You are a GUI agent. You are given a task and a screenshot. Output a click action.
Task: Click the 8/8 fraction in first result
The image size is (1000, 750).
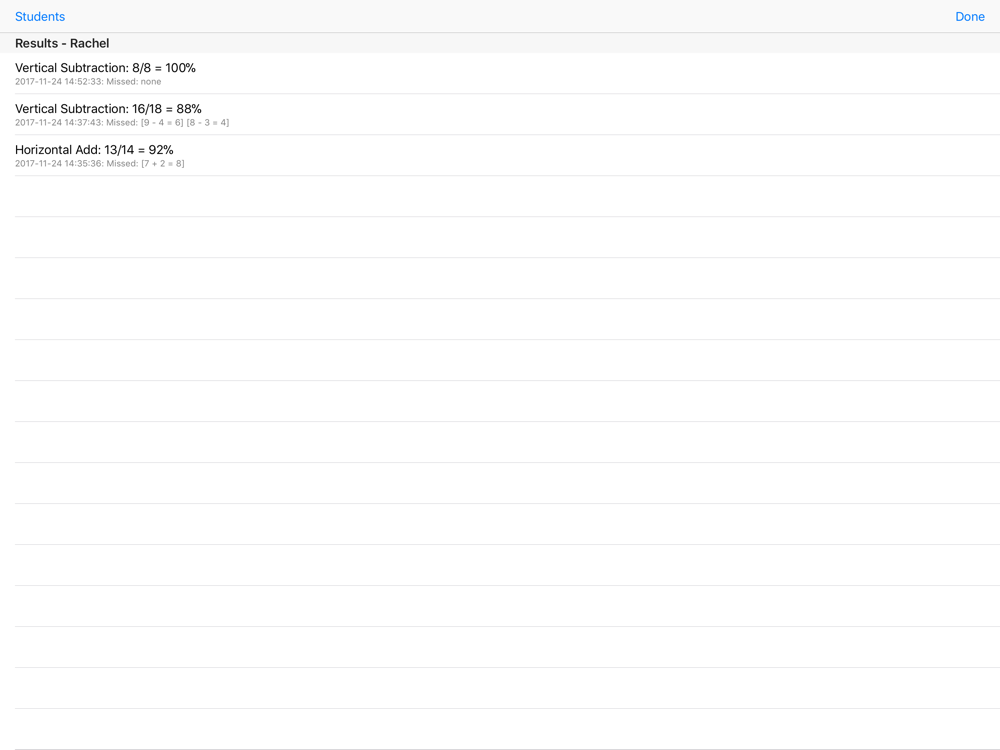click(x=142, y=68)
